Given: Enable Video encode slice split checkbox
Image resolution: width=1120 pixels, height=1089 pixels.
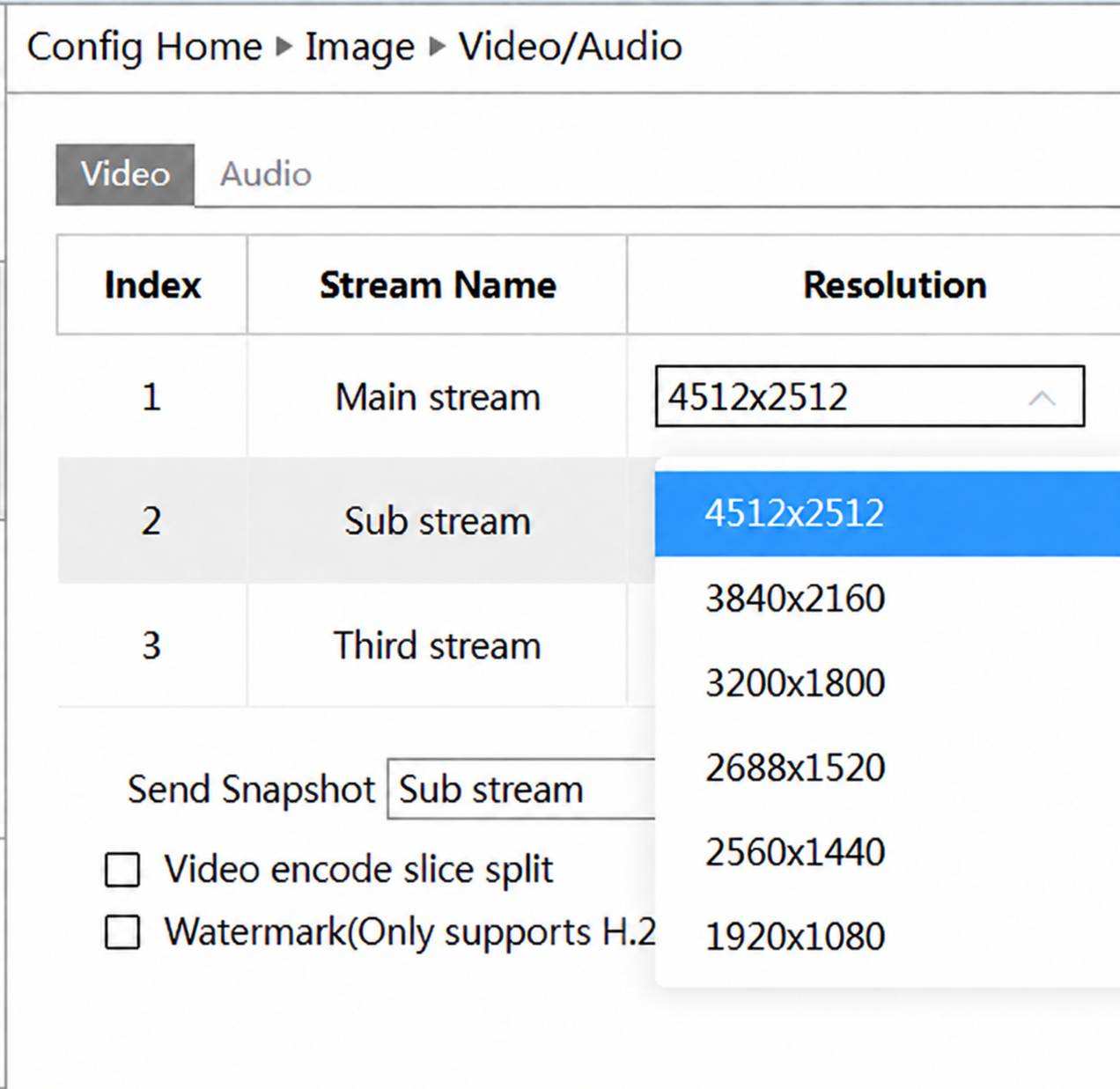Looking at the screenshot, I should pyautogui.click(x=122, y=870).
